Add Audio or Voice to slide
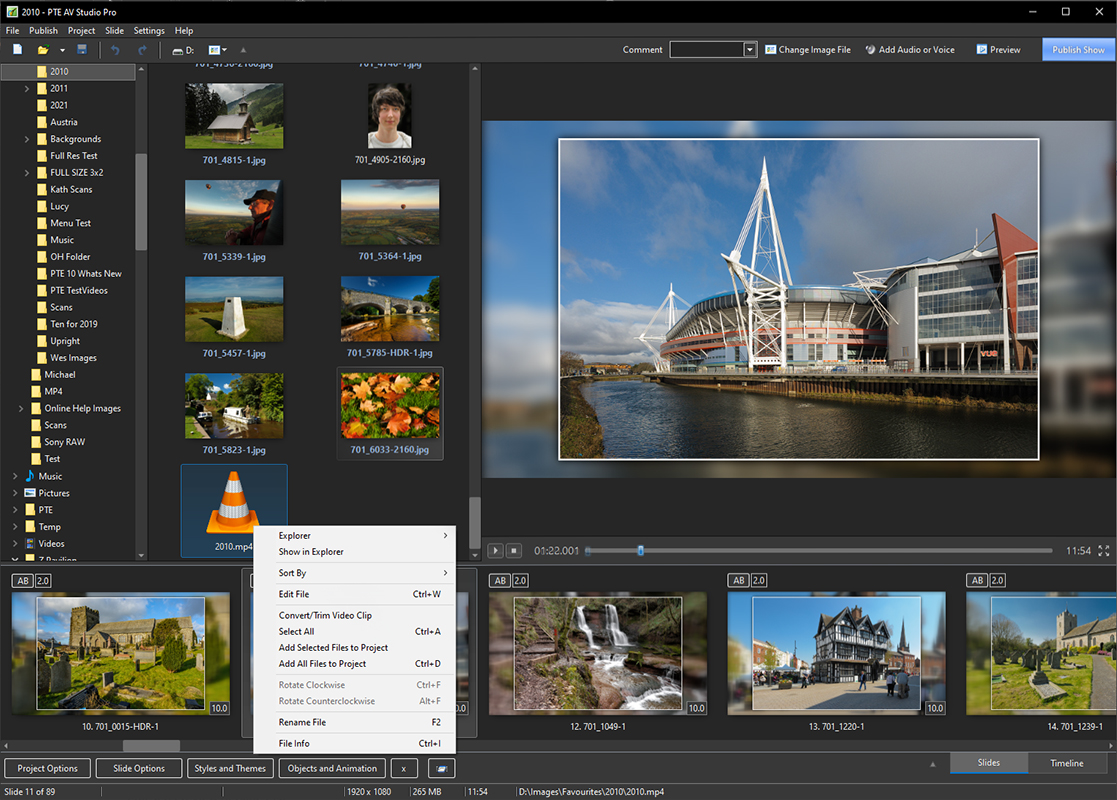1117x800 pixels. pyautogui.click(x=910, y=50)
